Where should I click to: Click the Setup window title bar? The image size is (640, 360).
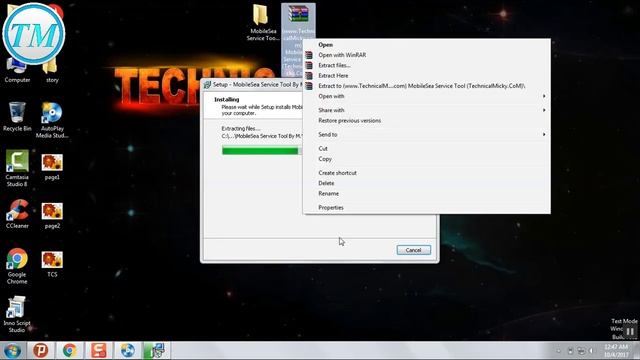tap(252, 84)
